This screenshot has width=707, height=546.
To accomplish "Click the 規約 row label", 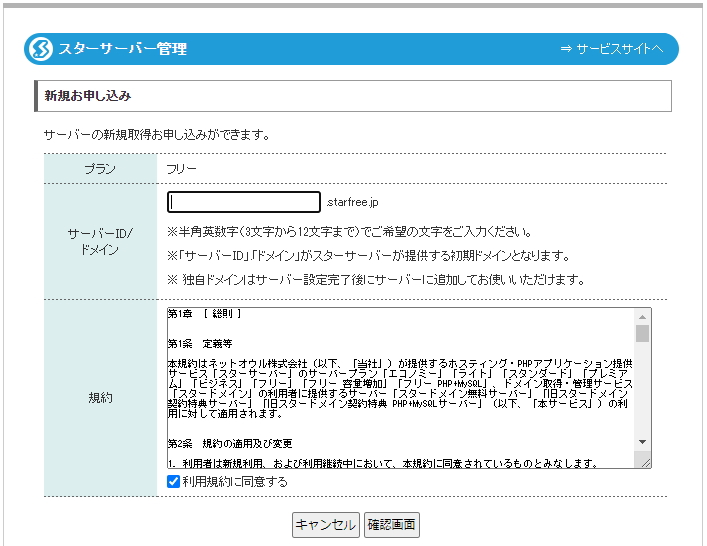I will [100, 398].
